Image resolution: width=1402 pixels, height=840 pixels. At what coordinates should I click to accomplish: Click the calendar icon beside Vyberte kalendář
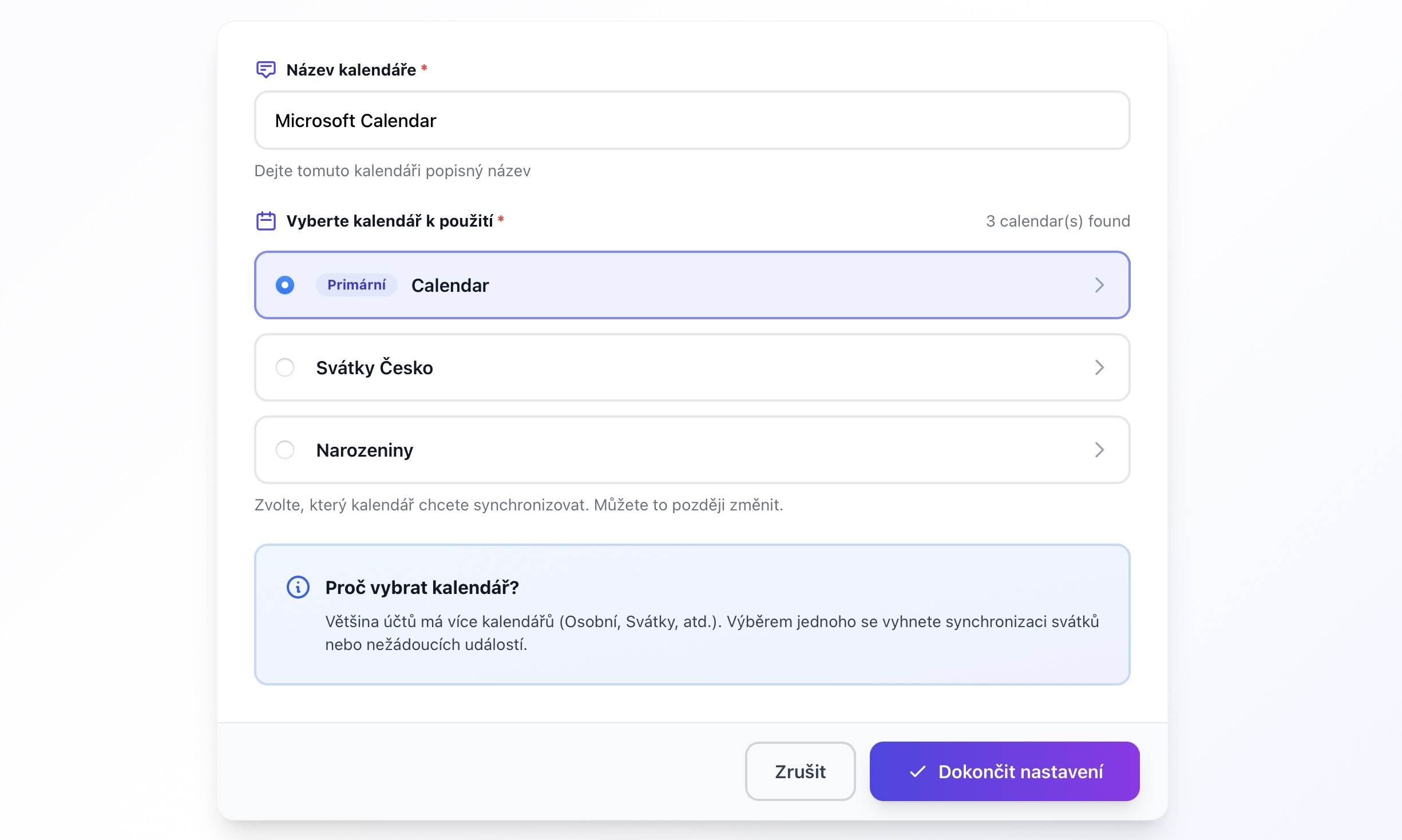(x=266, y=221)
